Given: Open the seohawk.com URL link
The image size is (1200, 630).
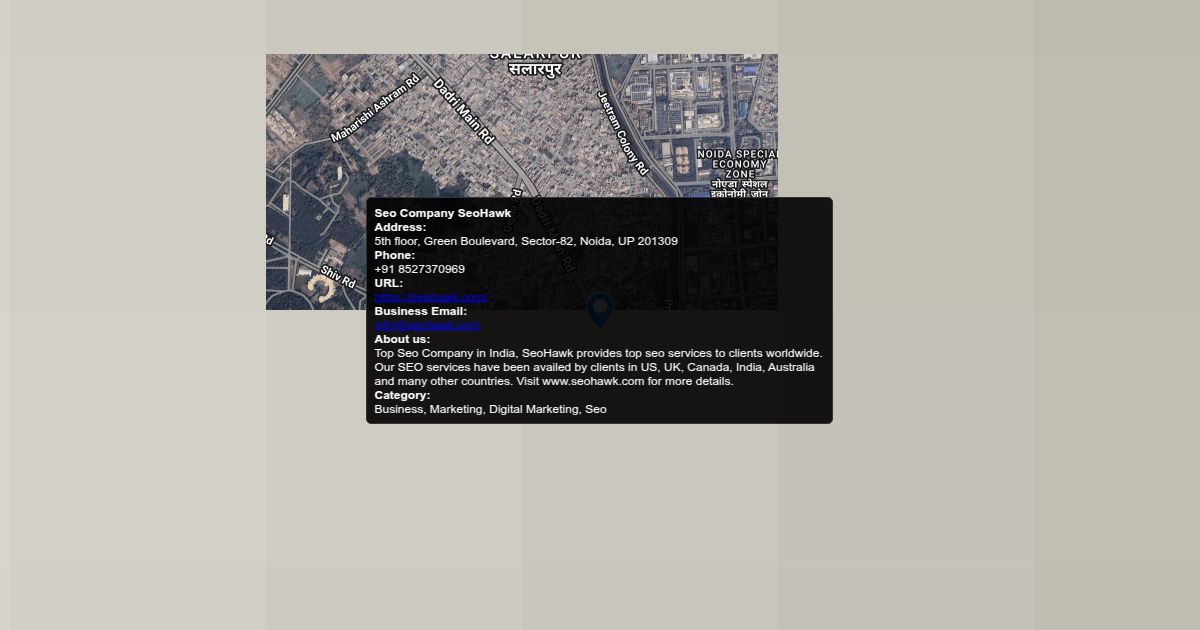Looking at the screenshot, I should (x=430, y=297).
